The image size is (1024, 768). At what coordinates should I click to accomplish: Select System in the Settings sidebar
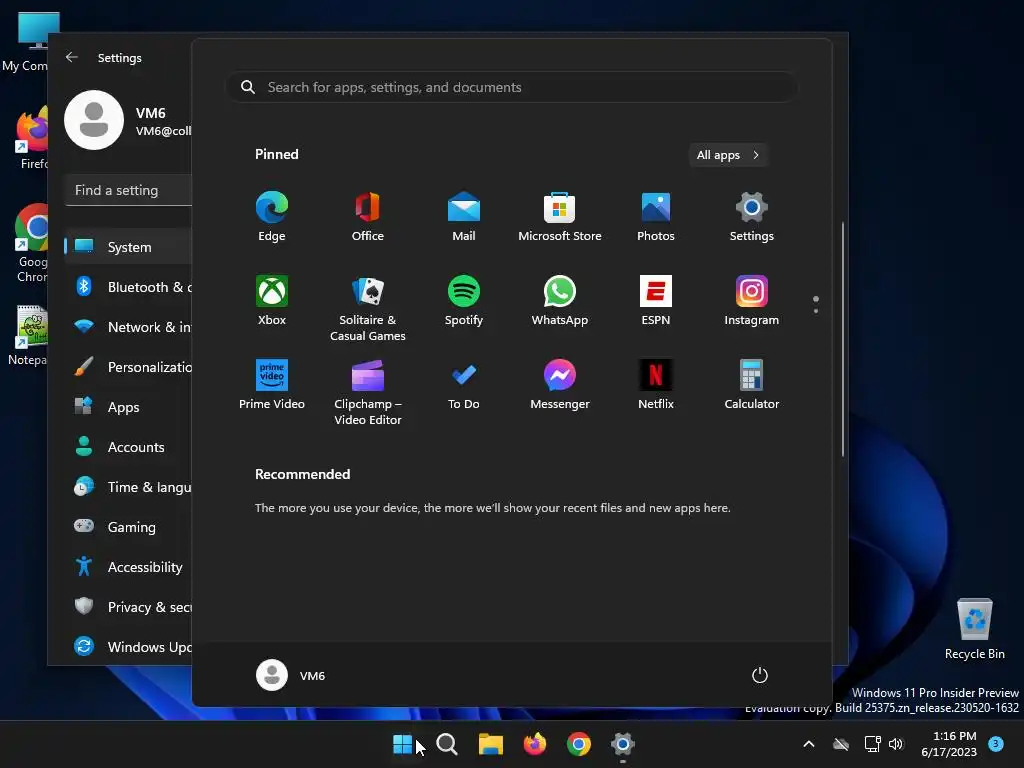(x=128, y=247)
